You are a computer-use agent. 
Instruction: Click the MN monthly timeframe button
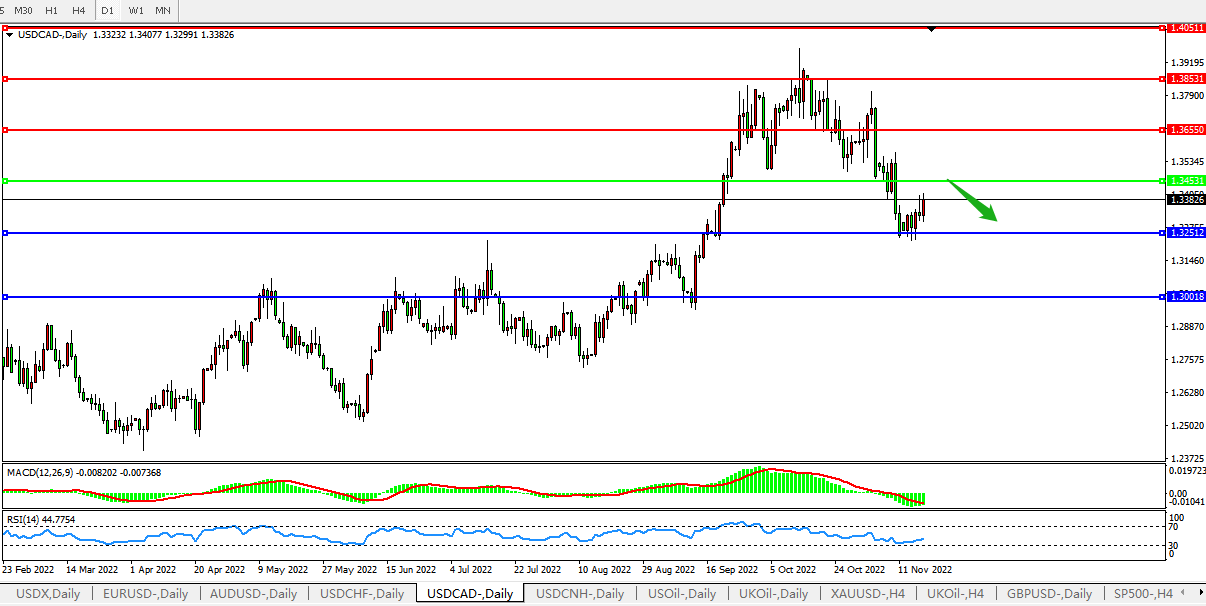pyautogui.click(x=162, y=10)
